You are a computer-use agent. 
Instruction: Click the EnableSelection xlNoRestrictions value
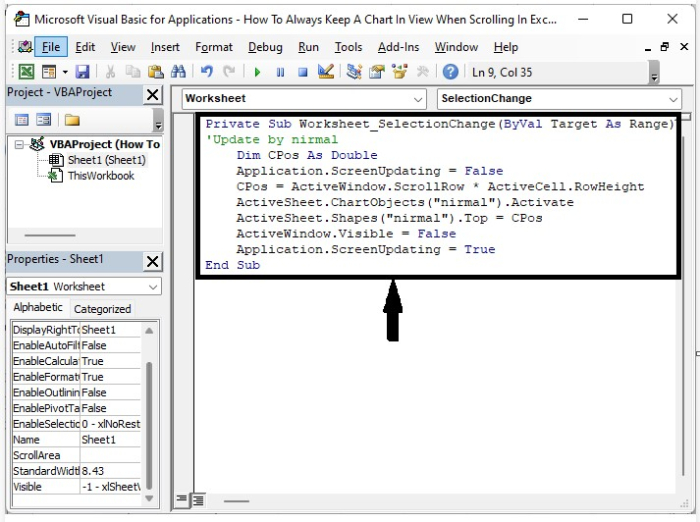pos(110,424)
